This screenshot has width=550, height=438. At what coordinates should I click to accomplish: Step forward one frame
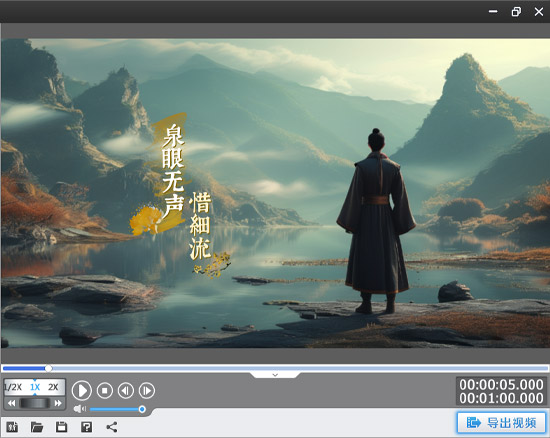coord(147,390)
